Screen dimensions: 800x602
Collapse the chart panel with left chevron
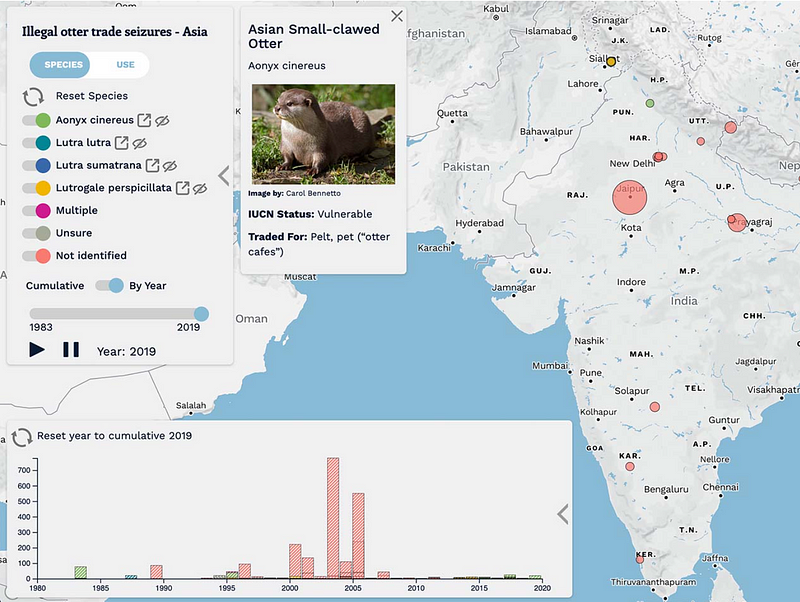click(563, 514)
